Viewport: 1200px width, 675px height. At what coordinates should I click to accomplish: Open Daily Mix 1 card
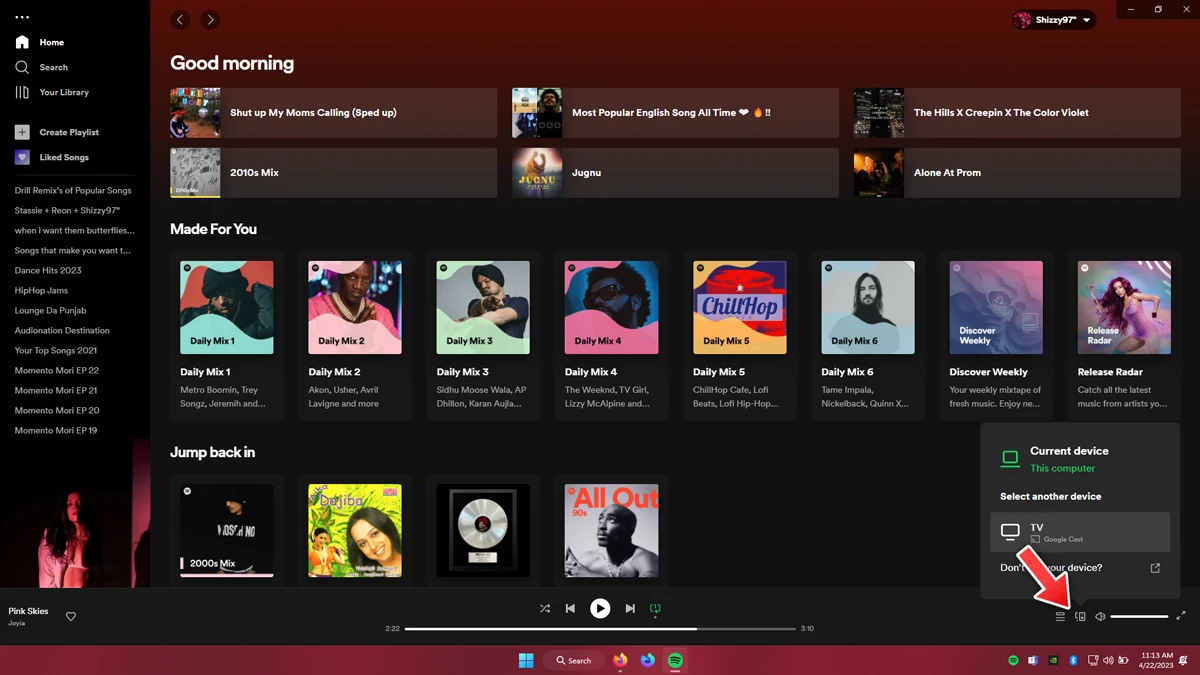pos(226,336)
